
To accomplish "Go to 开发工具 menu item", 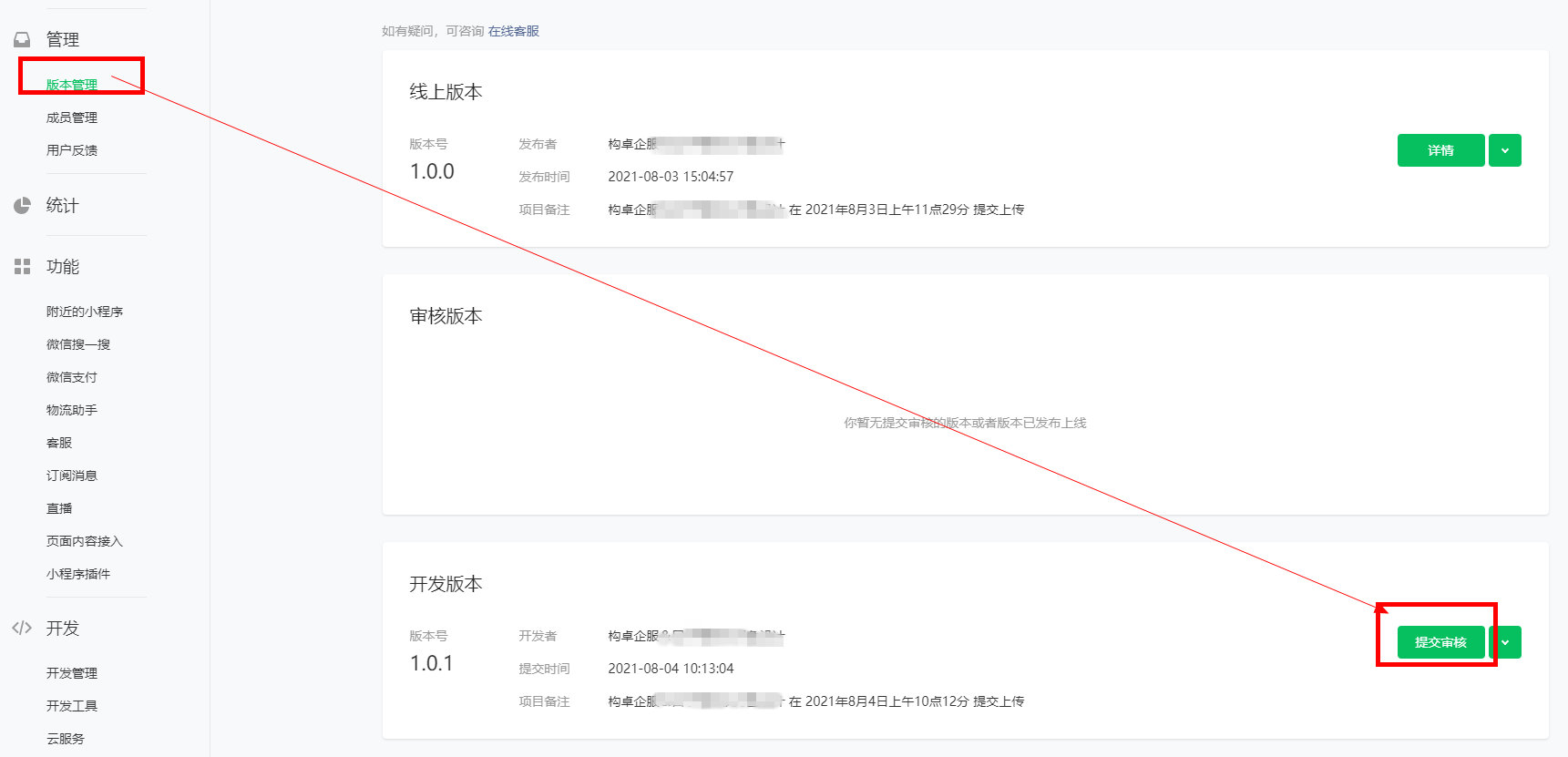I will (x=72, y=706).
